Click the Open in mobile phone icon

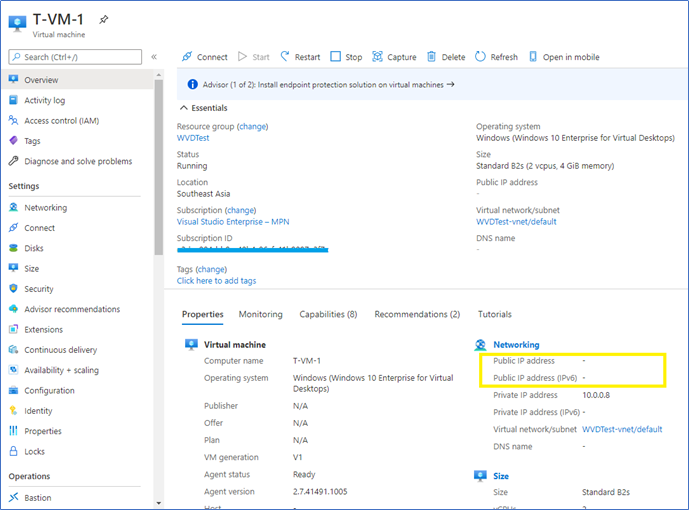[533, 57]
